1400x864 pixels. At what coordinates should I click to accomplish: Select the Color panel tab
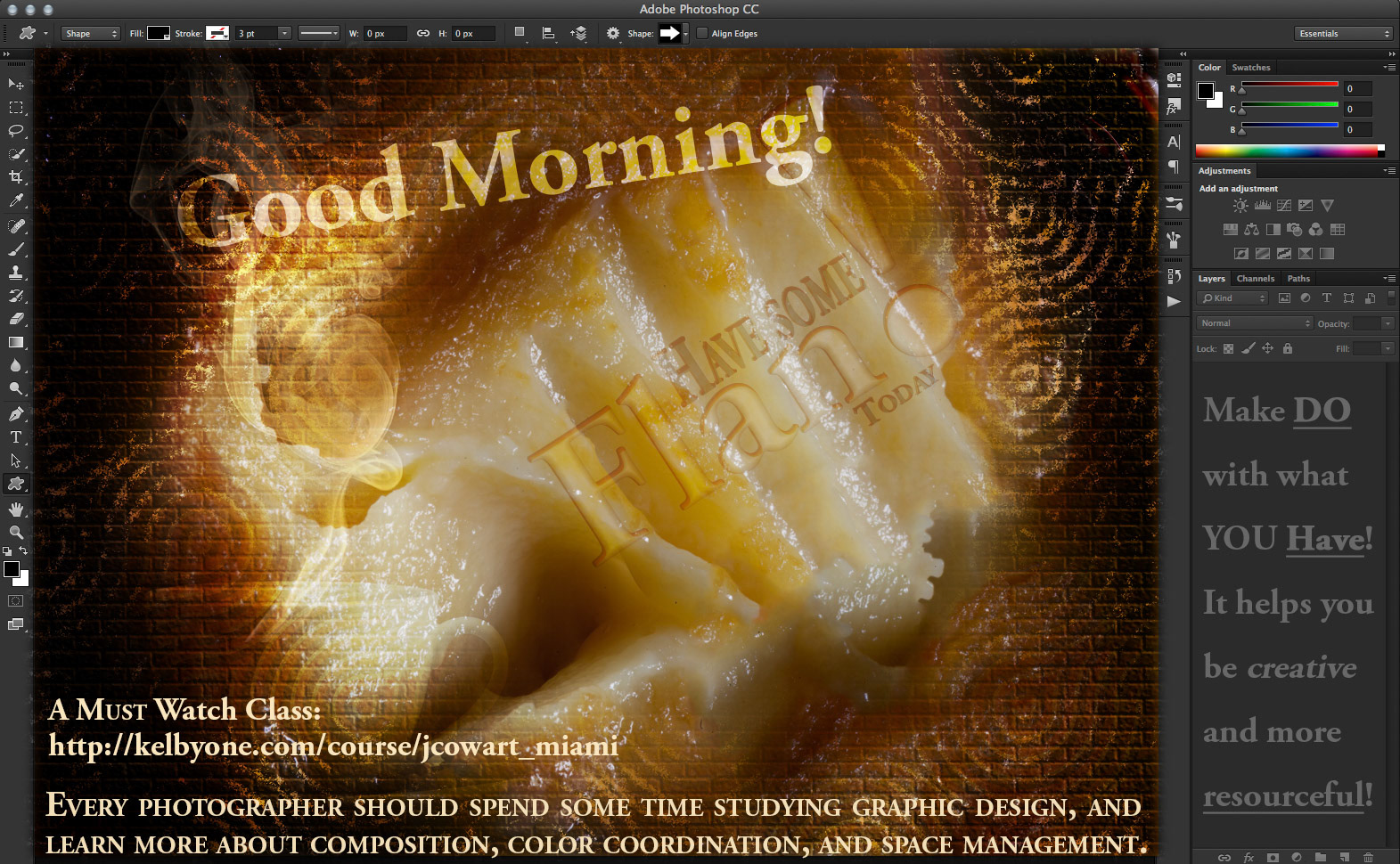click(x=1209, y=68)
